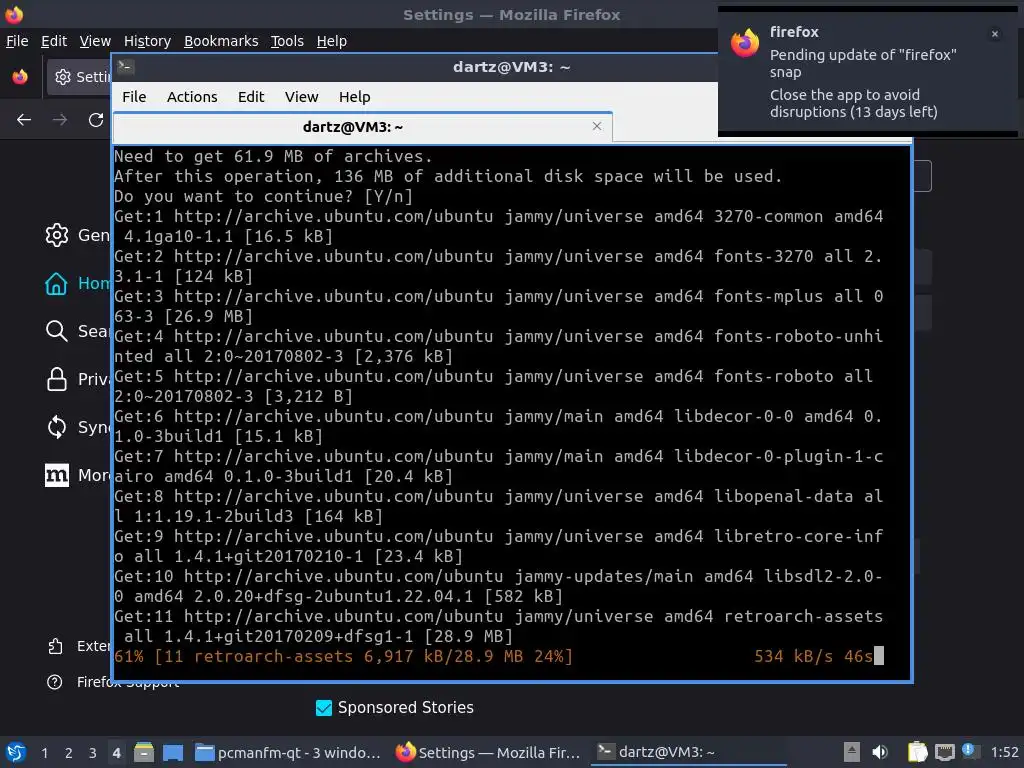Click terminal download progress line 61%

coord(500,656)
